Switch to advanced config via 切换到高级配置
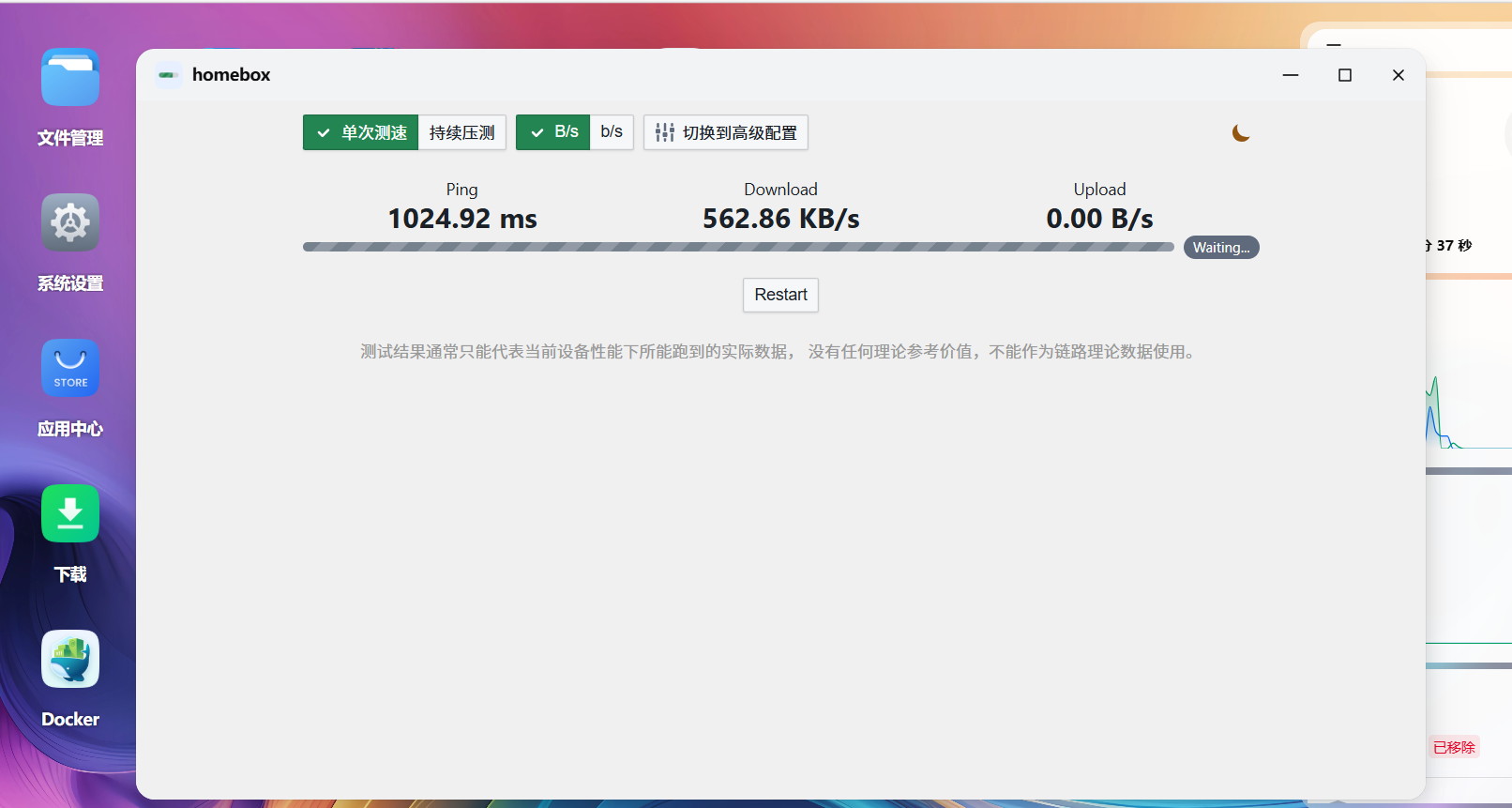Screen dimensions: 1512x808 click(x=726, y=132)
